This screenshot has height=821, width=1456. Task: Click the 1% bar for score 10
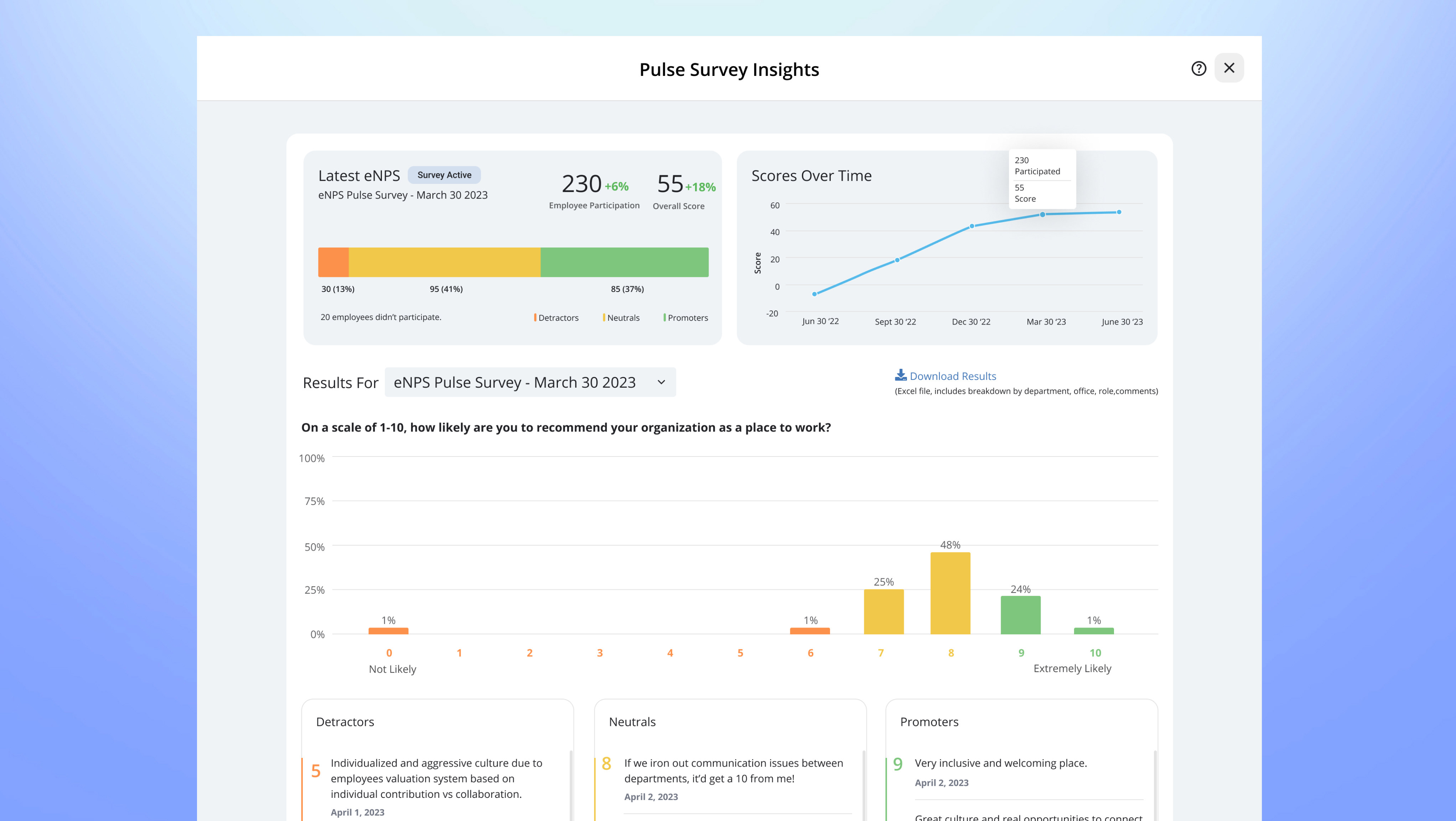click(x=1094, y=631)
